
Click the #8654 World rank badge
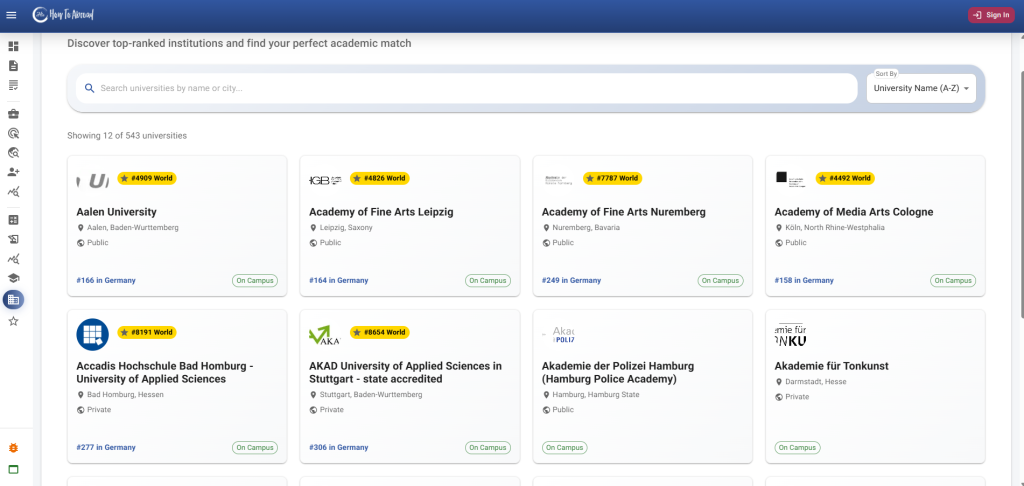[379, 332]
